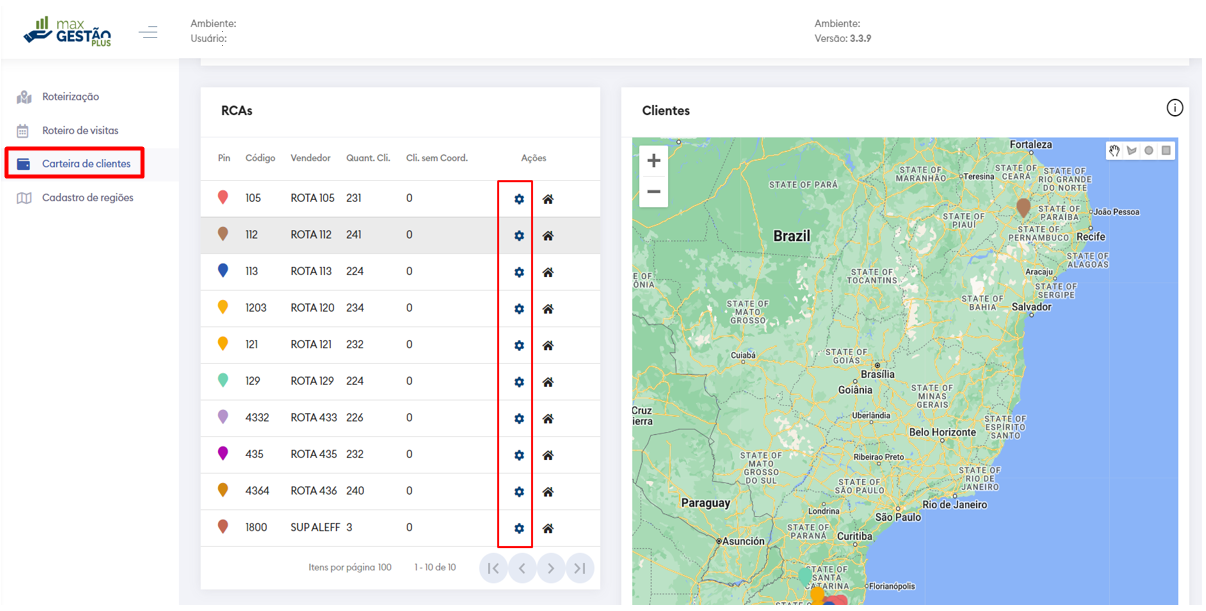Click the blue pin for ROTA 113
This screenshot has height=611, width=1206.
(x=223, y=271)
